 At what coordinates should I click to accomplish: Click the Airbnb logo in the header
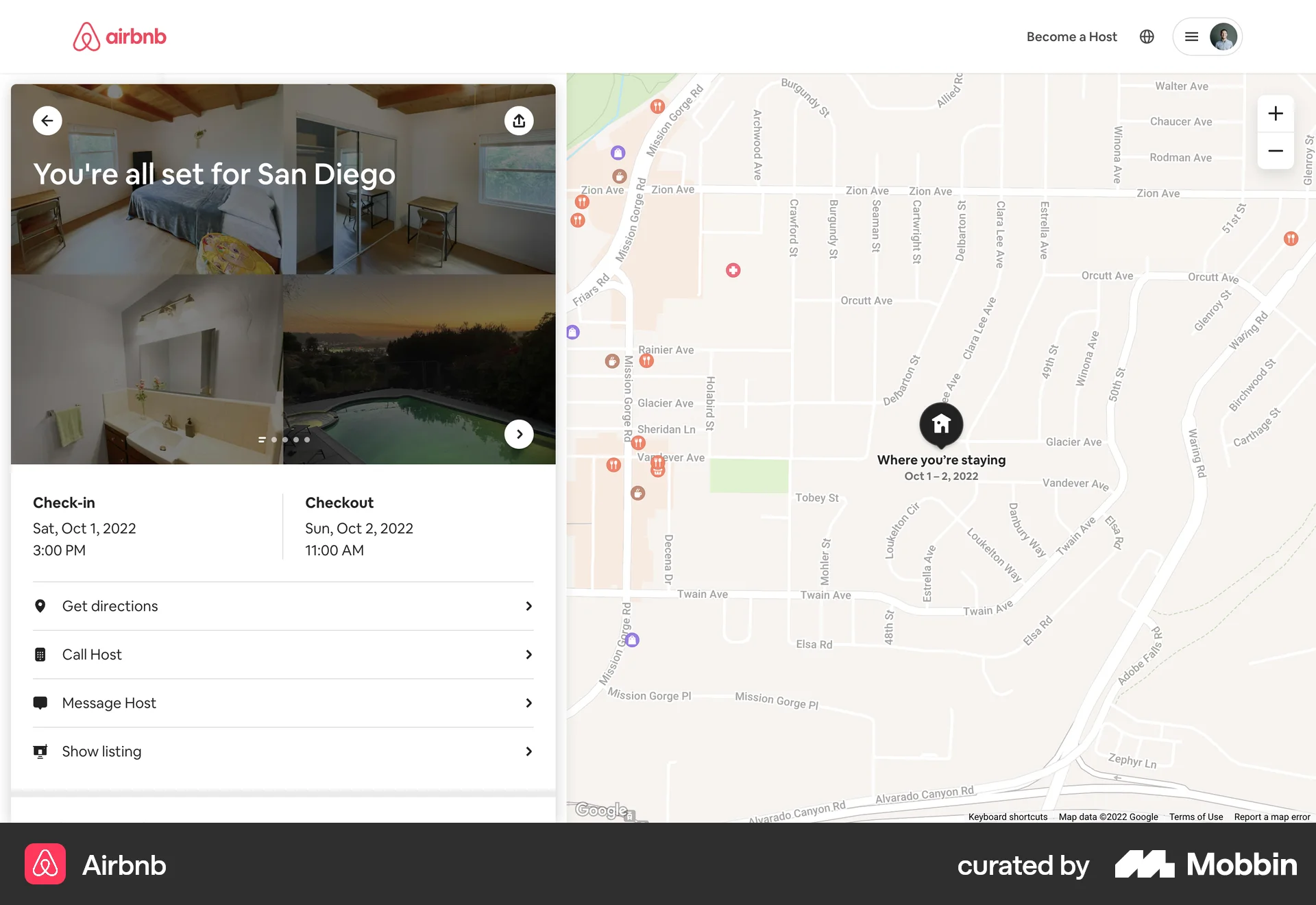click(x=119, y=36)
